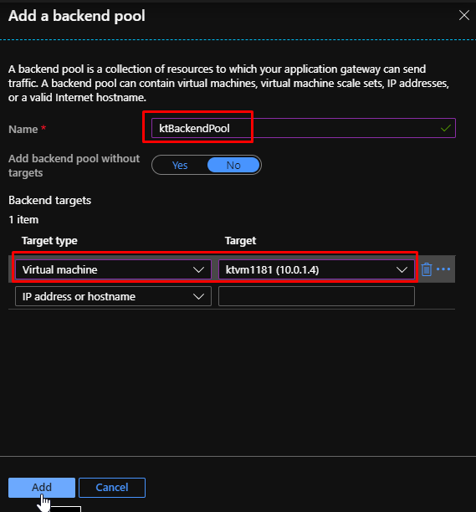Click the Backend targets section heading
Viewport: 476px width, 512px height.
50,200
